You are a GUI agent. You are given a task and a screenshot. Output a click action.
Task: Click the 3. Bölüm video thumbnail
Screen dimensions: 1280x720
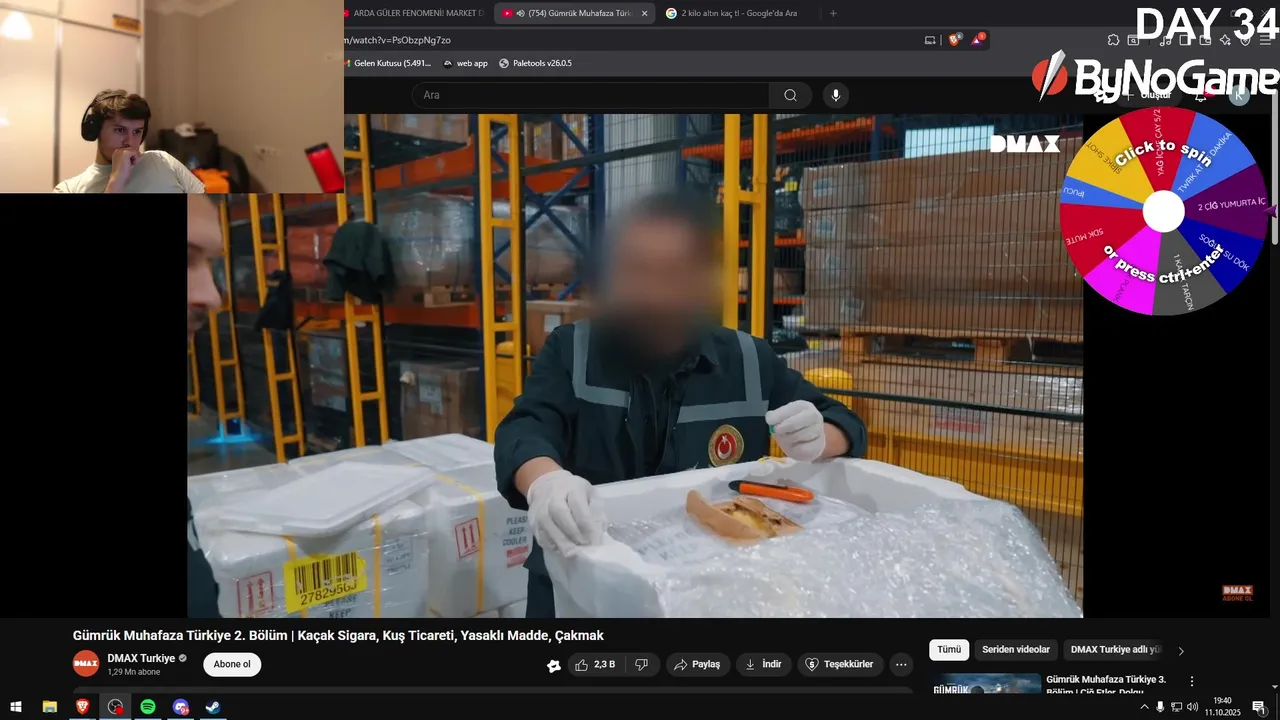[987, 684]
